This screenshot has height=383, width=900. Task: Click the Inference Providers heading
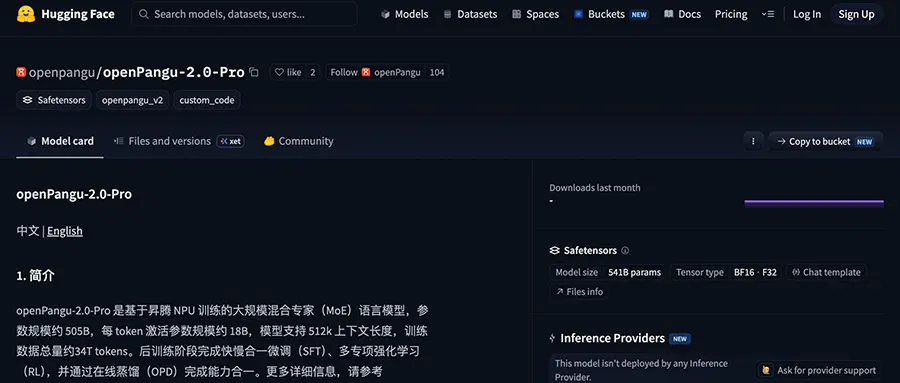point(612,338)
